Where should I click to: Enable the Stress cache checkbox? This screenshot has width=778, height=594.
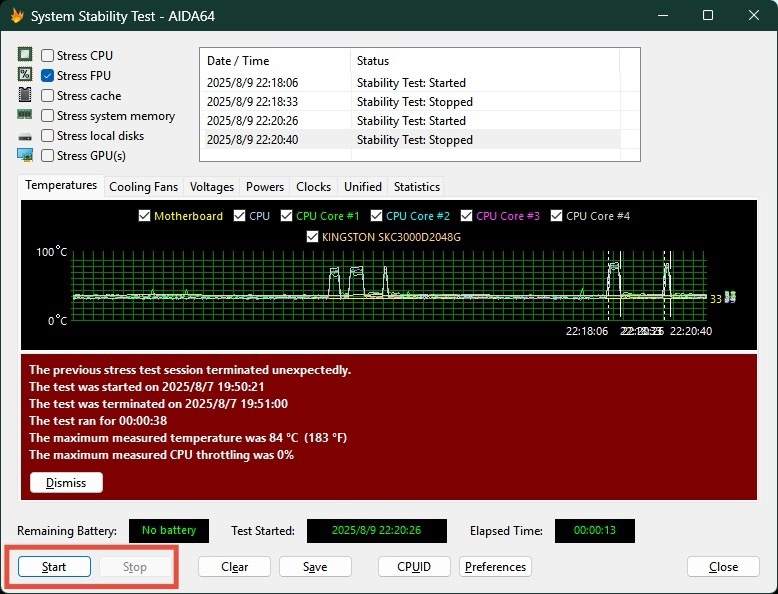(47, 95)
